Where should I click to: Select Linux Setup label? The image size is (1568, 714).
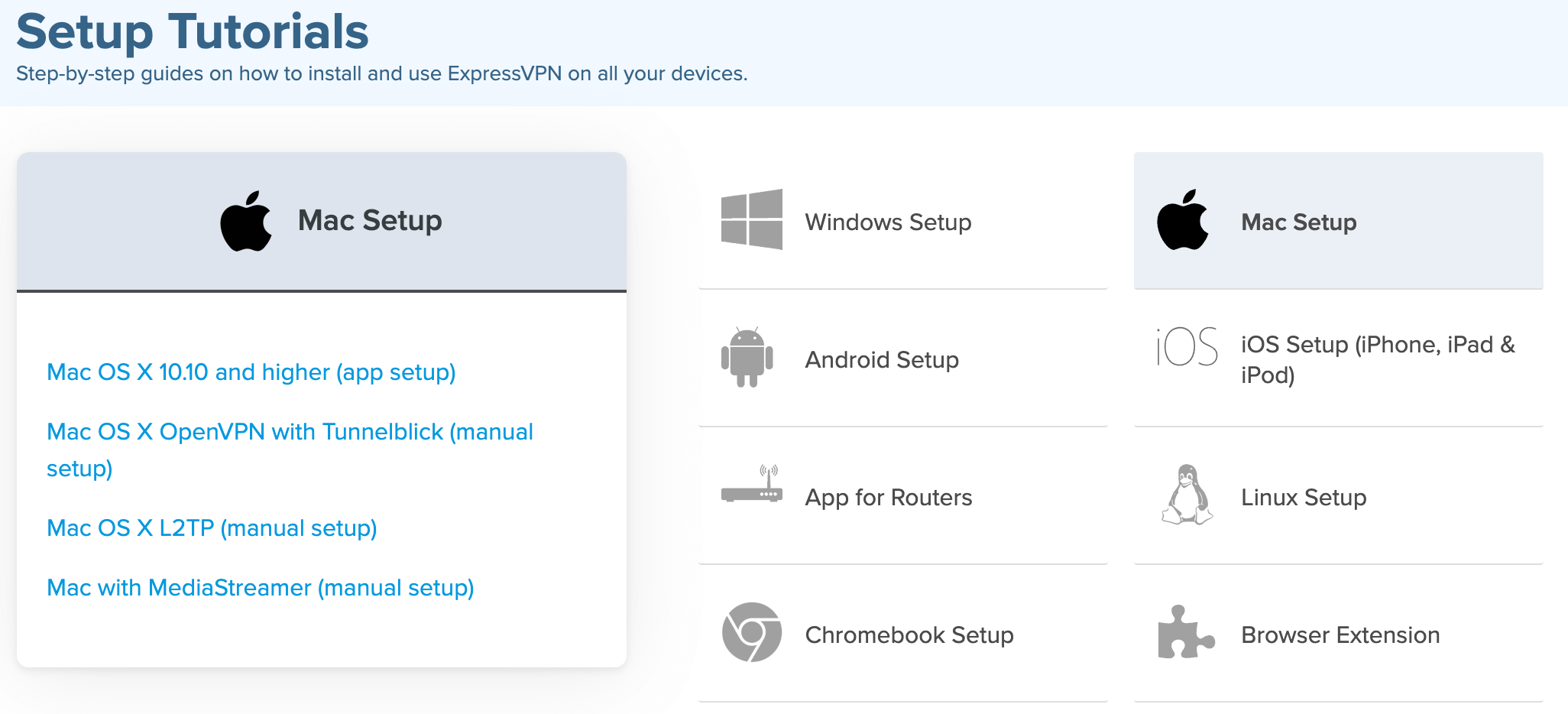(1304, 498)
